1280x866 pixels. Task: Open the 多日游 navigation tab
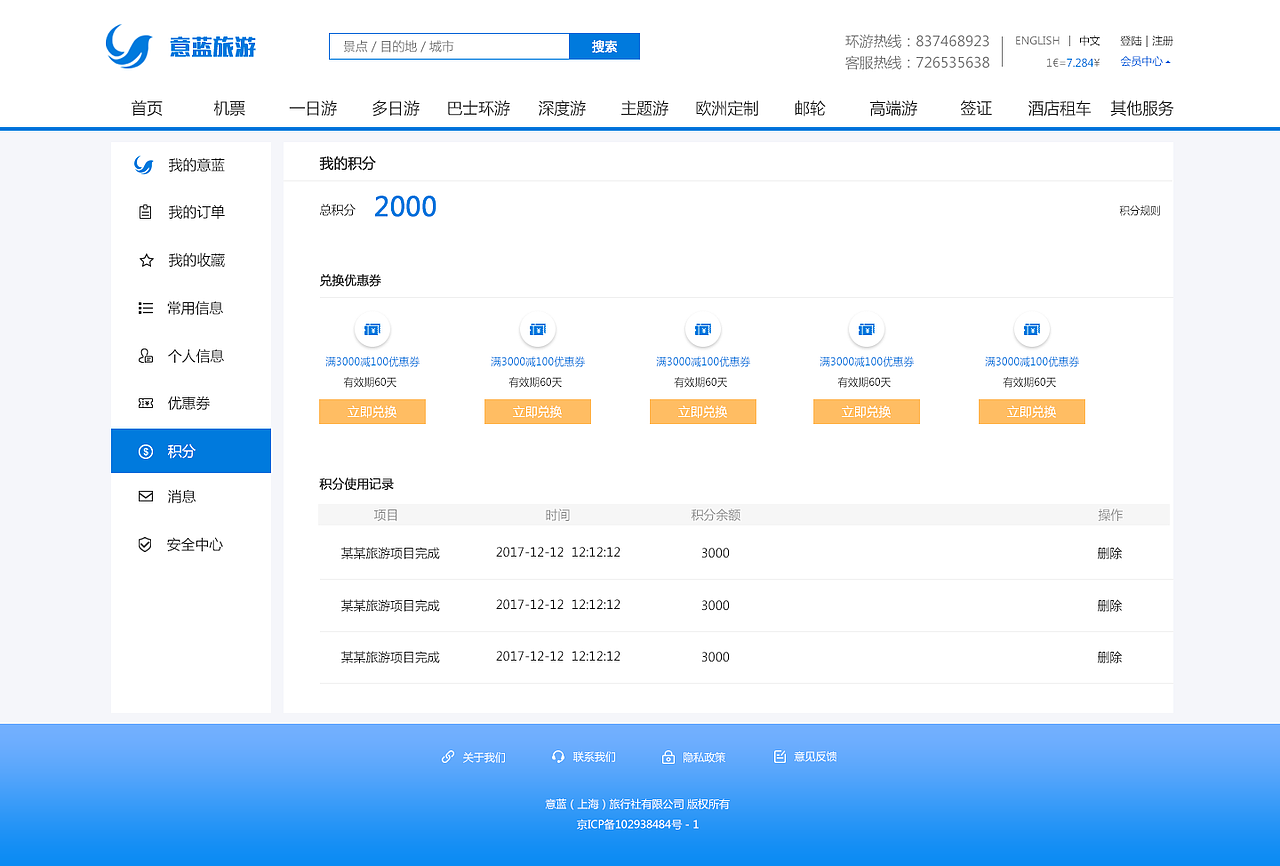(x=396, y=109)
